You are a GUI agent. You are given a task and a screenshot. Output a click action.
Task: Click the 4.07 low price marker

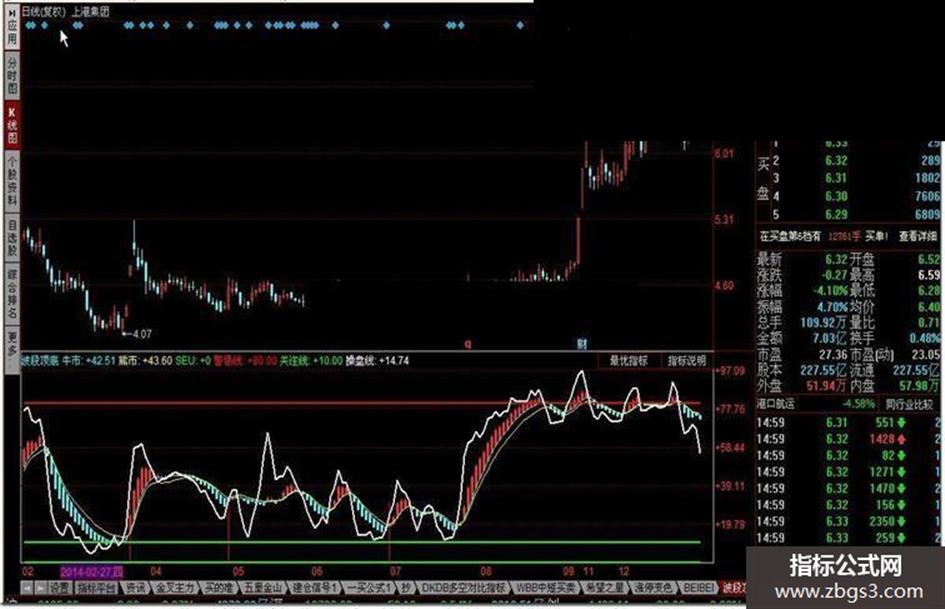142,333
